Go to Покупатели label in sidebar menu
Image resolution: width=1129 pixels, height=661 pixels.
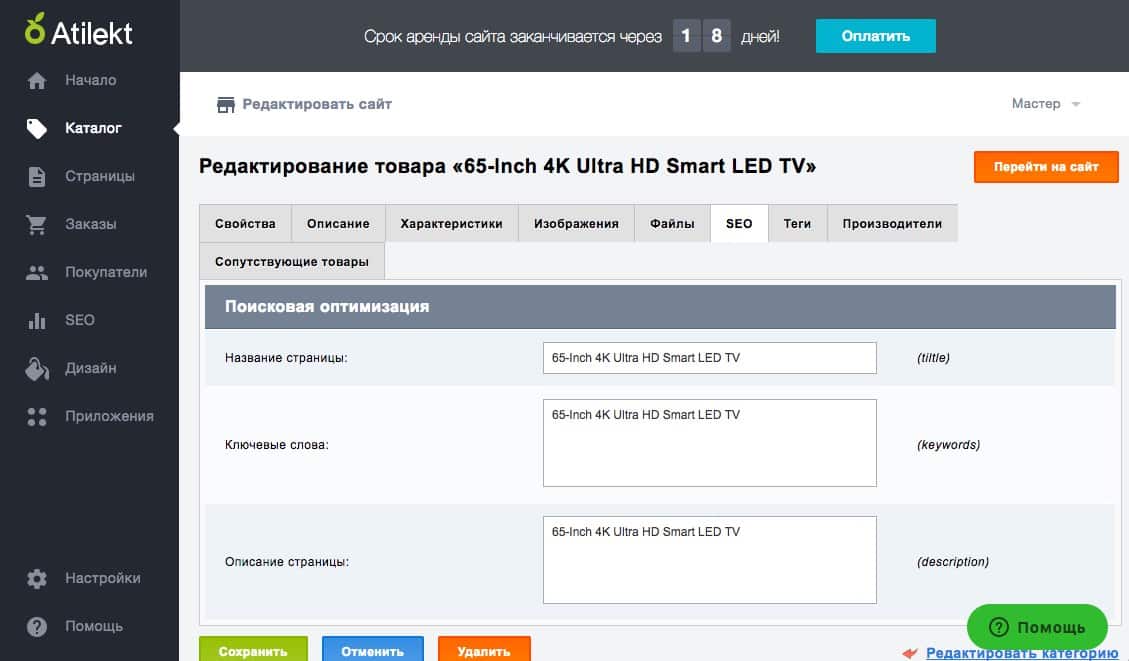pos(106,272)
